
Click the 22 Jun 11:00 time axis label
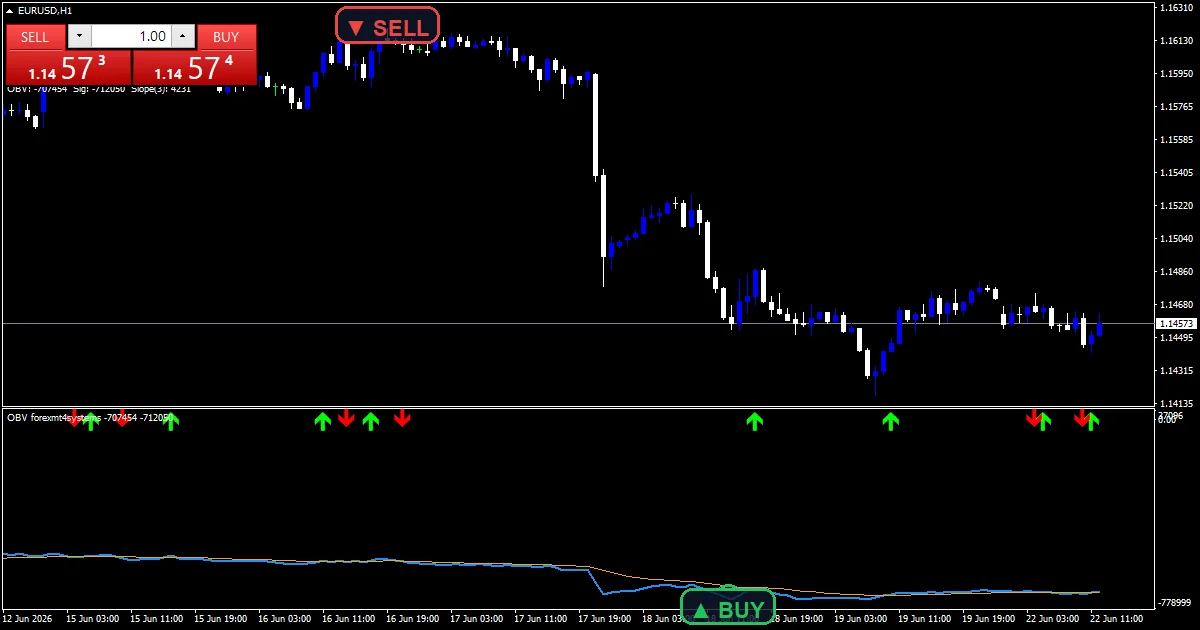(1116, 619)
